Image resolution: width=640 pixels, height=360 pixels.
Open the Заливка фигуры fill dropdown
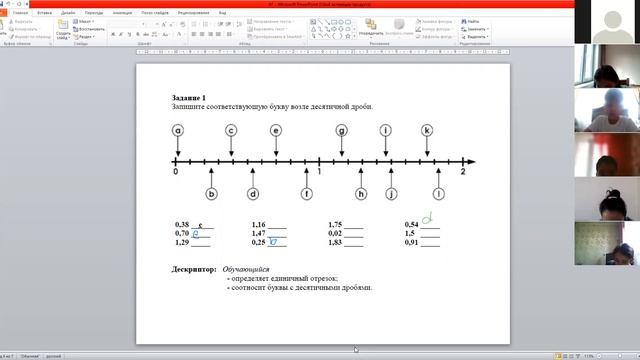click(435, 21)
